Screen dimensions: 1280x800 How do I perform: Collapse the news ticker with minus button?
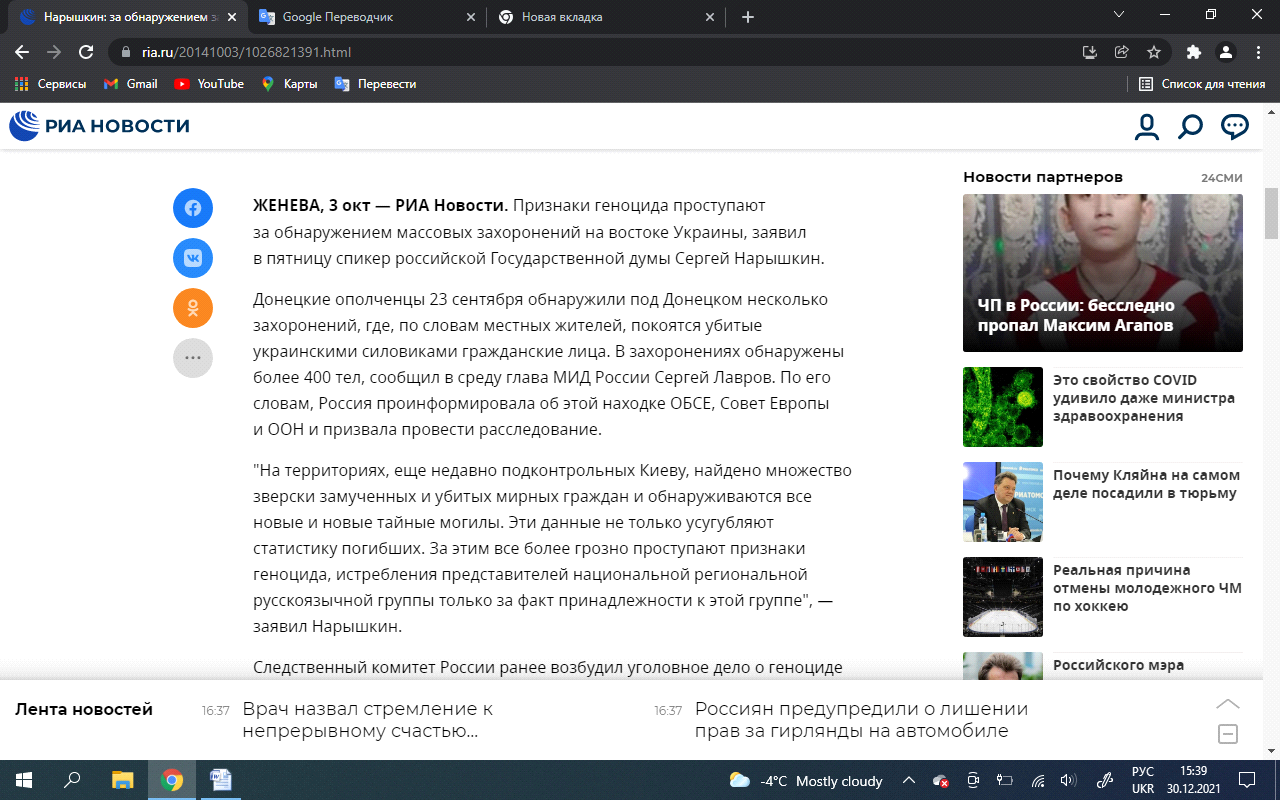[1228, 735]
